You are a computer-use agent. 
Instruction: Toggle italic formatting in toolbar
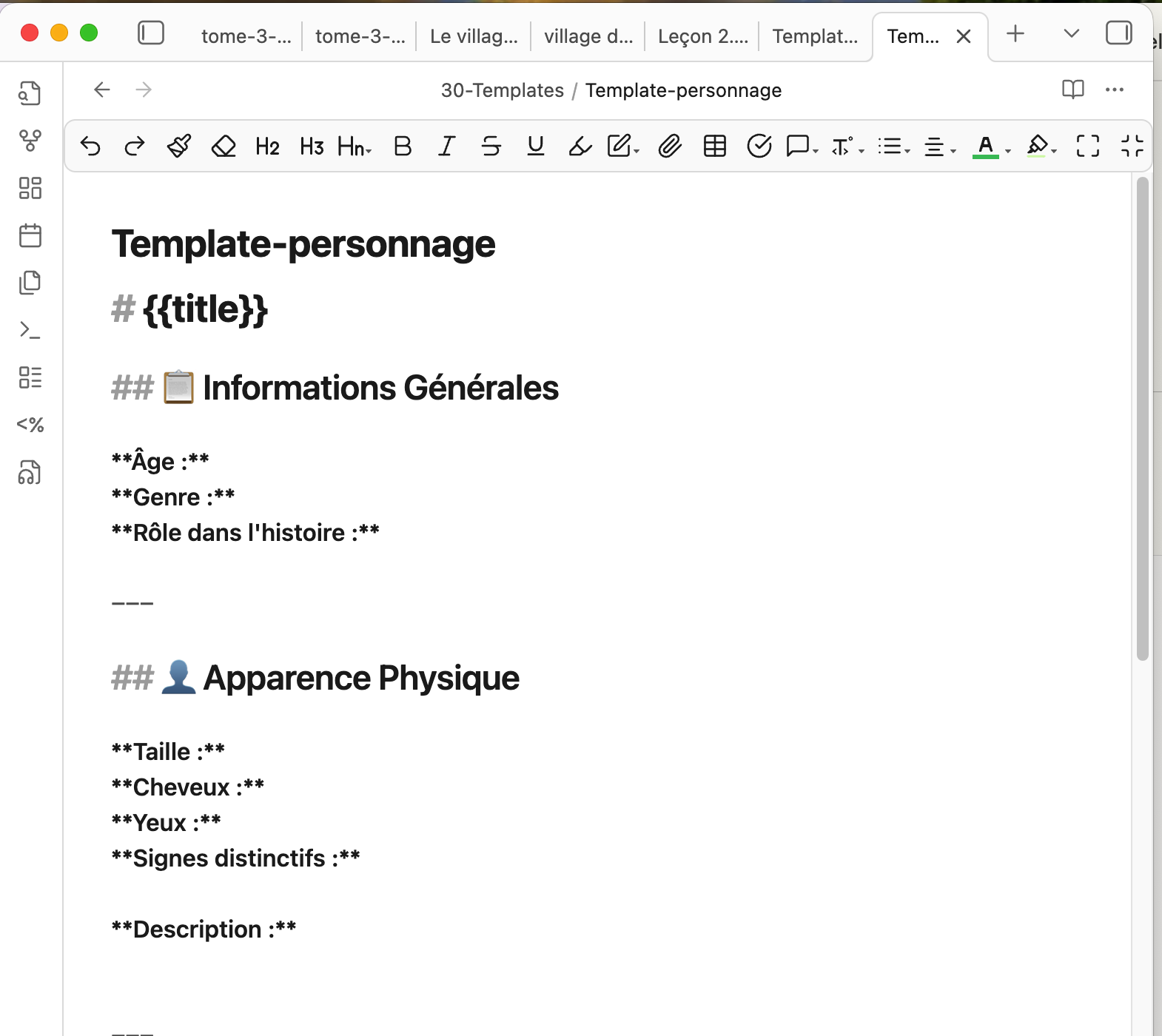446,147
